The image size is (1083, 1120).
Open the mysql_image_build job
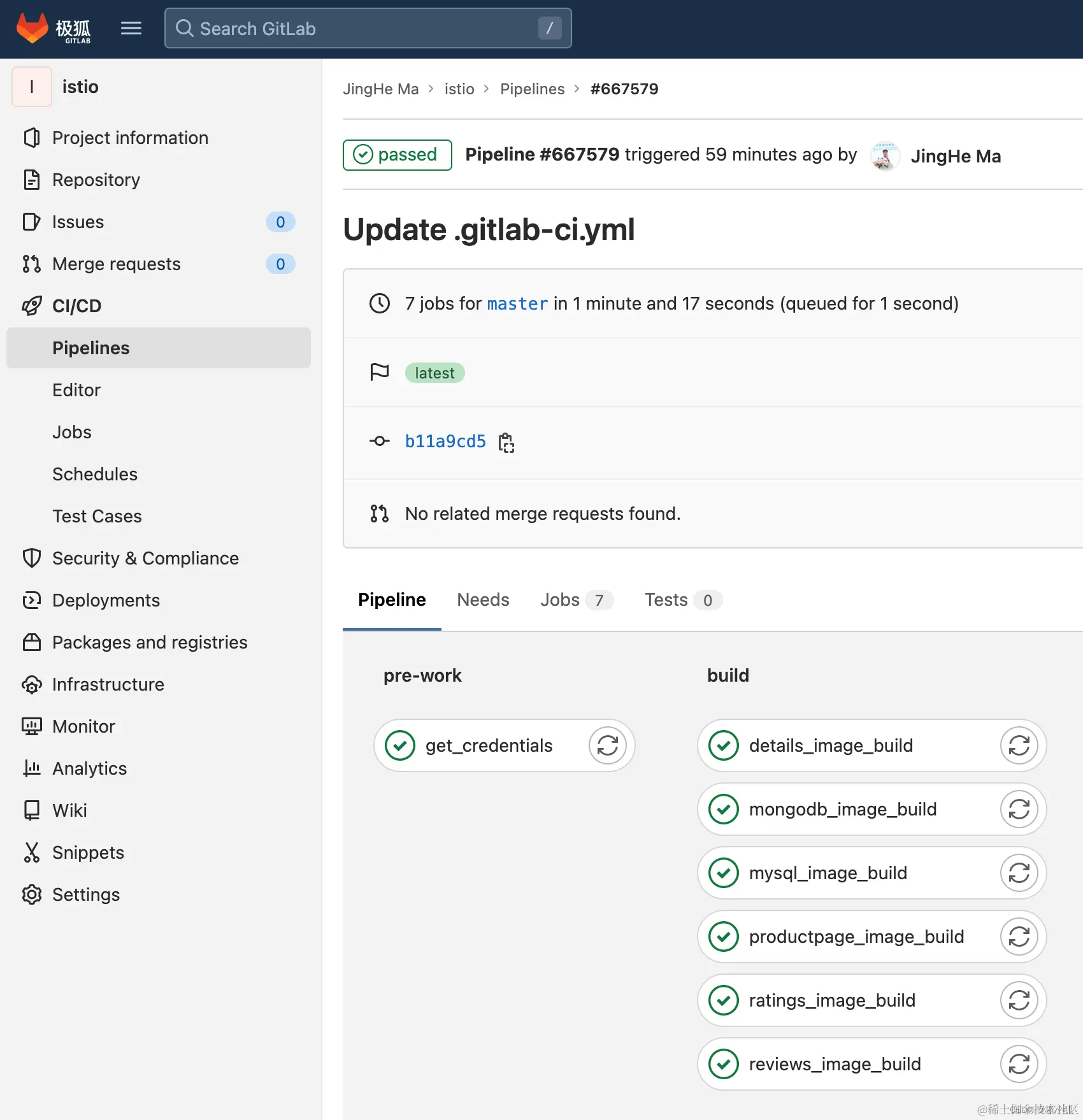point(828,873)
